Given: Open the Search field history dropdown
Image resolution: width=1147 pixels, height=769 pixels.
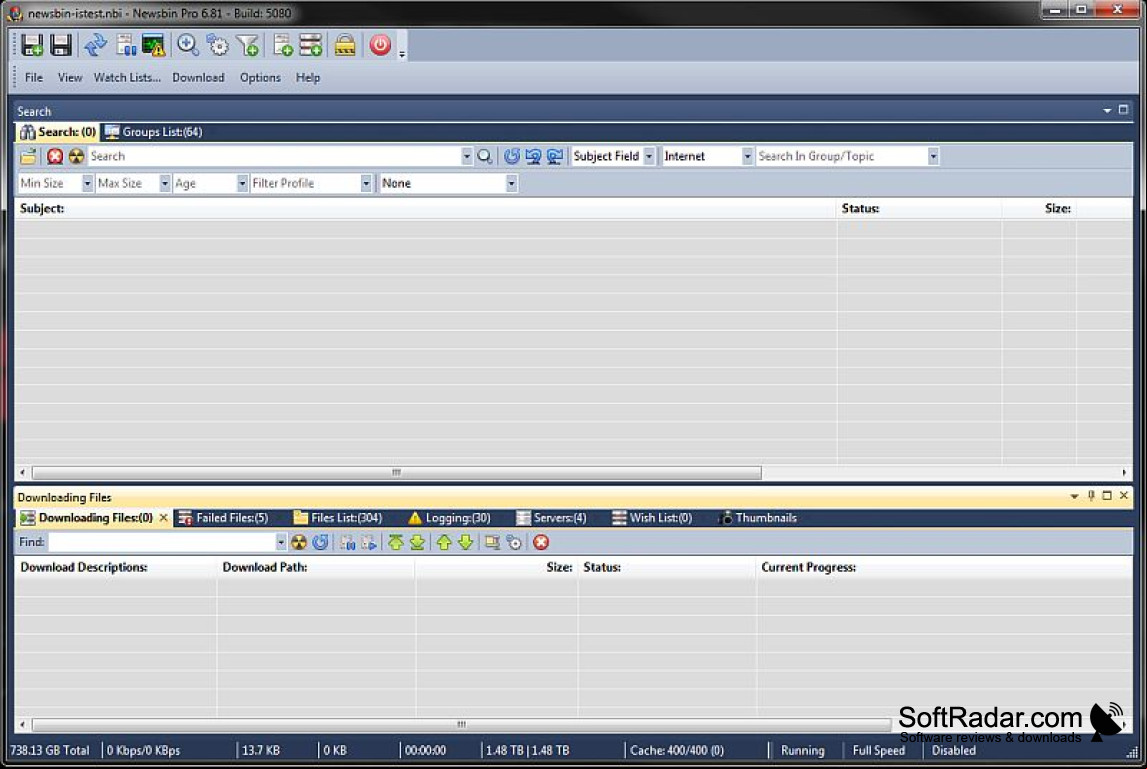Looking at the screenshot, I should pyautogui.click(x=466, y=156).
